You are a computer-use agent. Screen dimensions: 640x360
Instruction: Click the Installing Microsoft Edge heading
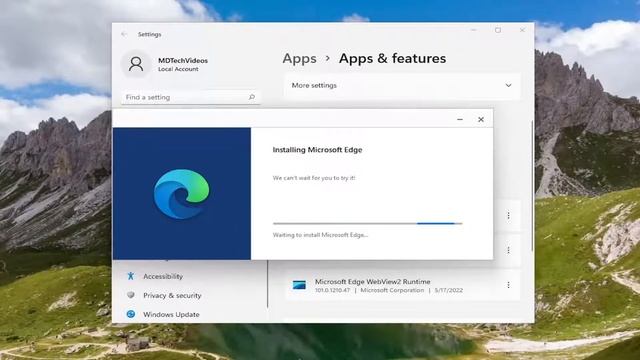click(x=318, y=150)
